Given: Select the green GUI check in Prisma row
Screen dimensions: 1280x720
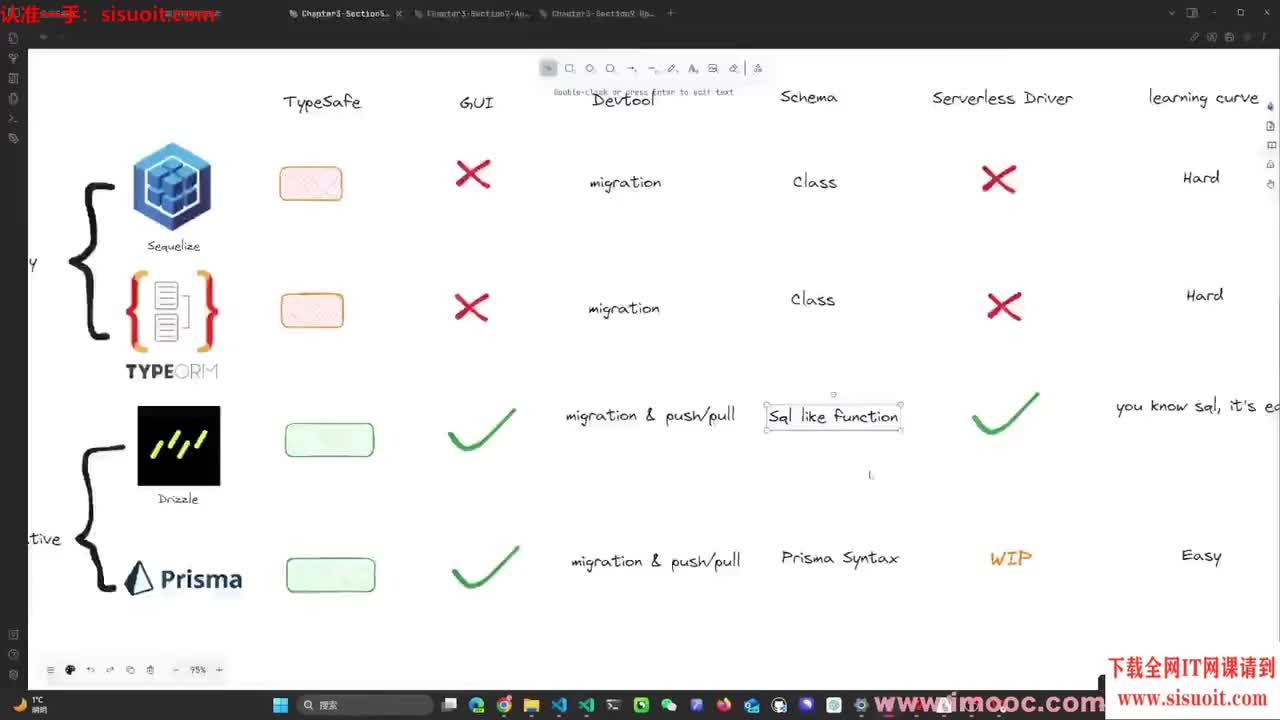Looking at the screenshot, I should [x=486, y=567].
